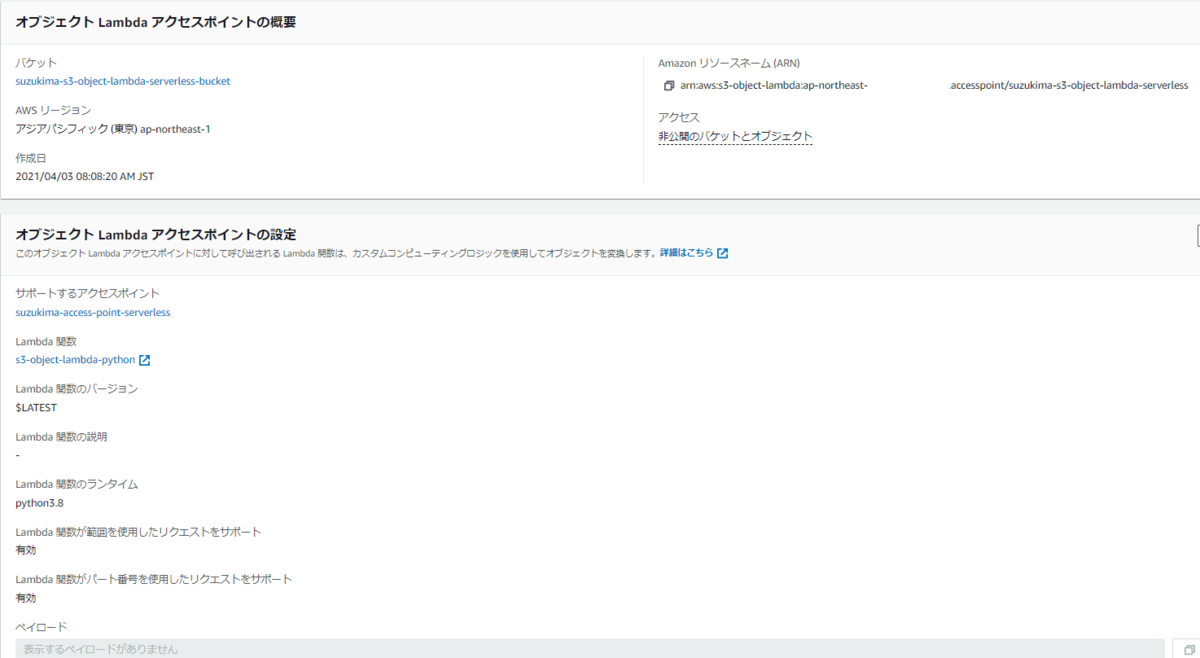Open access point suzukima-access-point-serverless
The width and height of the screenshot is (1200, 658).
point(93,312)
